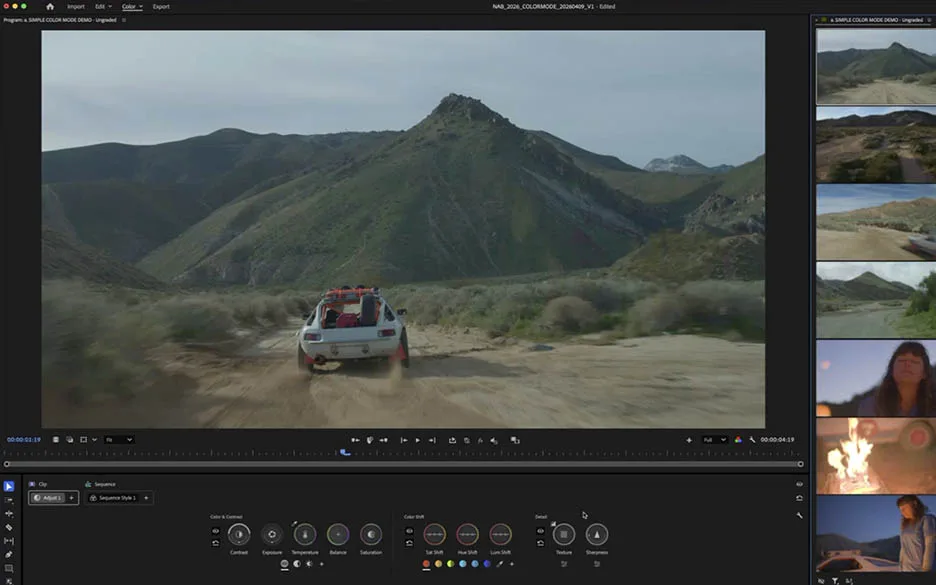Add a button with plus icon in monitor toolbar
The height and width of the screenshot is (585, 936).
(x=689, y=440)
